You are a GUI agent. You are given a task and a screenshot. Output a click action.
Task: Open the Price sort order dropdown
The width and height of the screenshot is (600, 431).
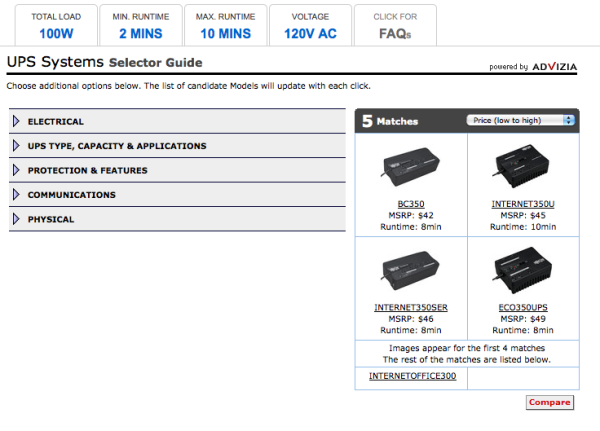click(521, 120)
